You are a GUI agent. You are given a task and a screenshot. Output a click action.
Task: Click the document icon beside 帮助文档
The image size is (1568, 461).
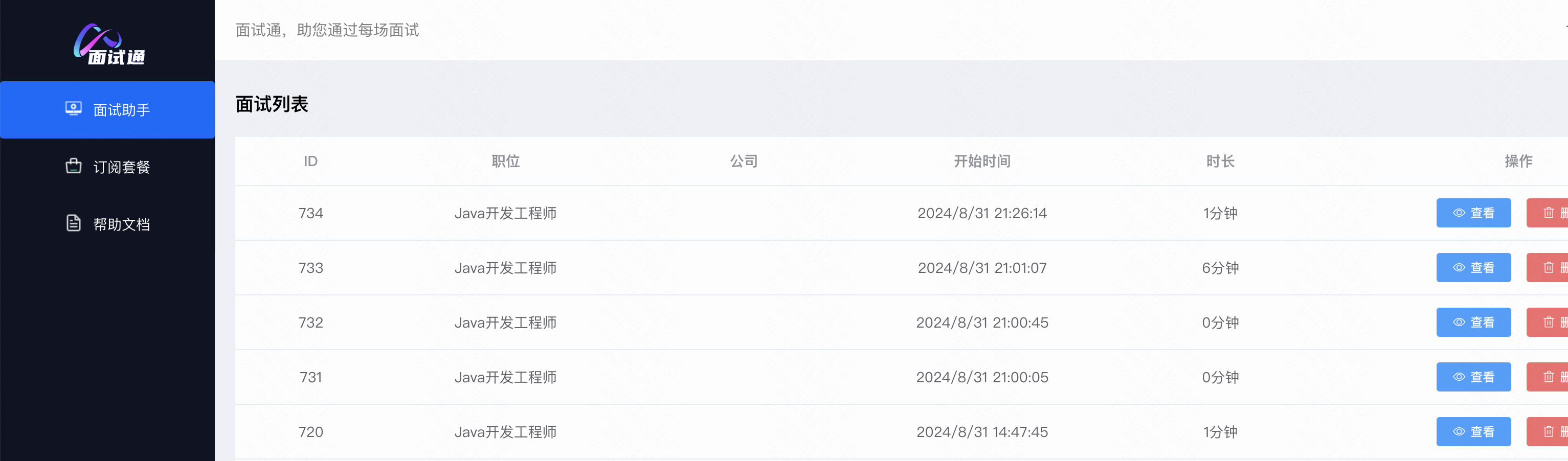click(x=74, y=223)
